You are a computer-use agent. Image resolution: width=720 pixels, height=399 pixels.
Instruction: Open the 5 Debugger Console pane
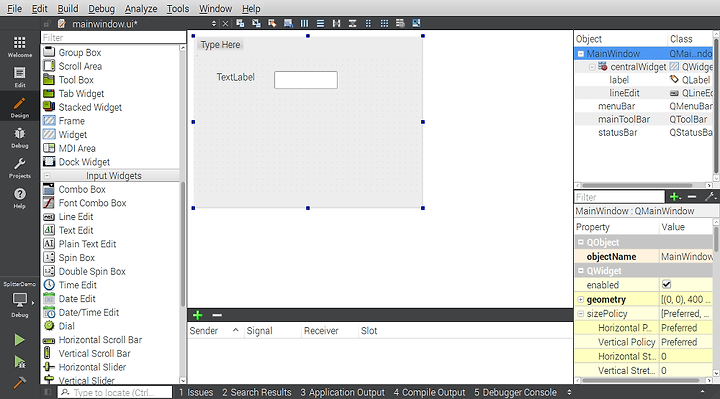pos(515,392)
